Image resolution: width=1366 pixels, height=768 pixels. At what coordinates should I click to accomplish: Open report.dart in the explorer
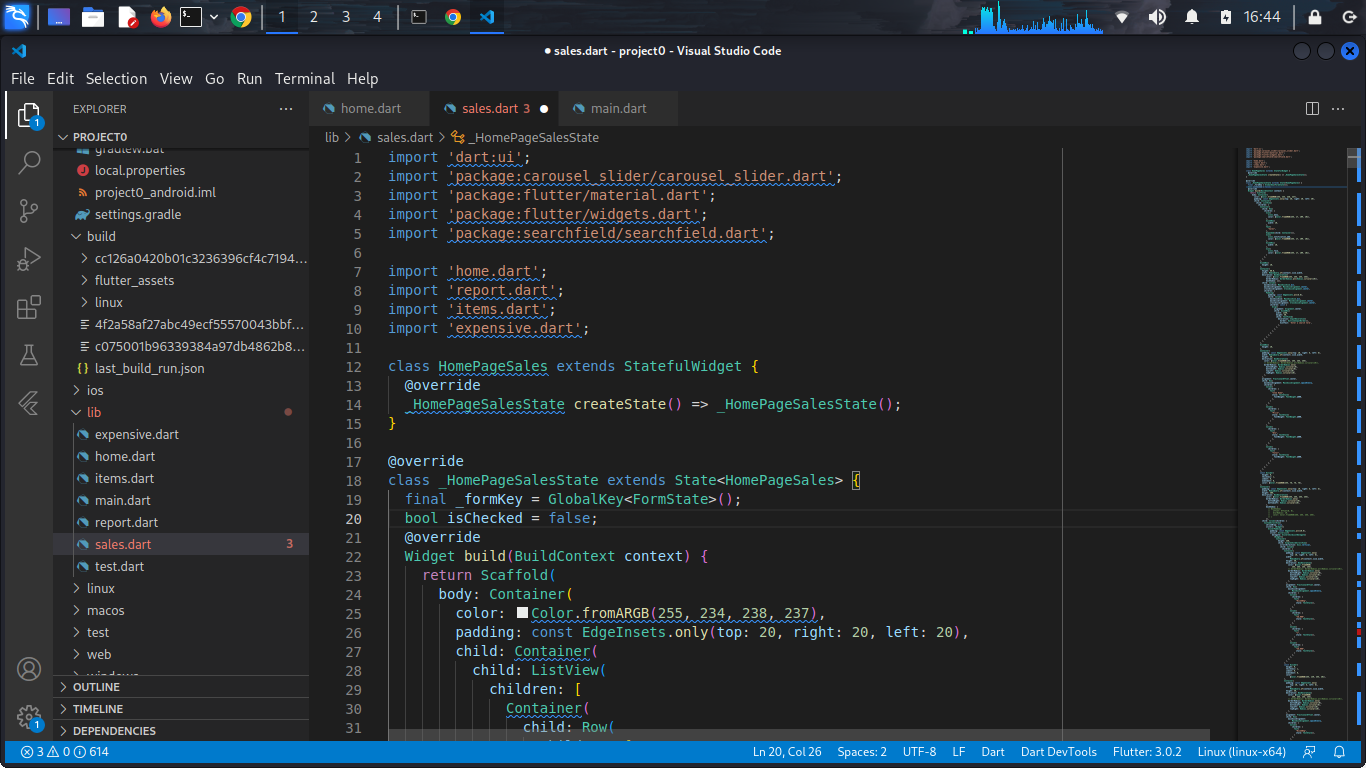181,523
